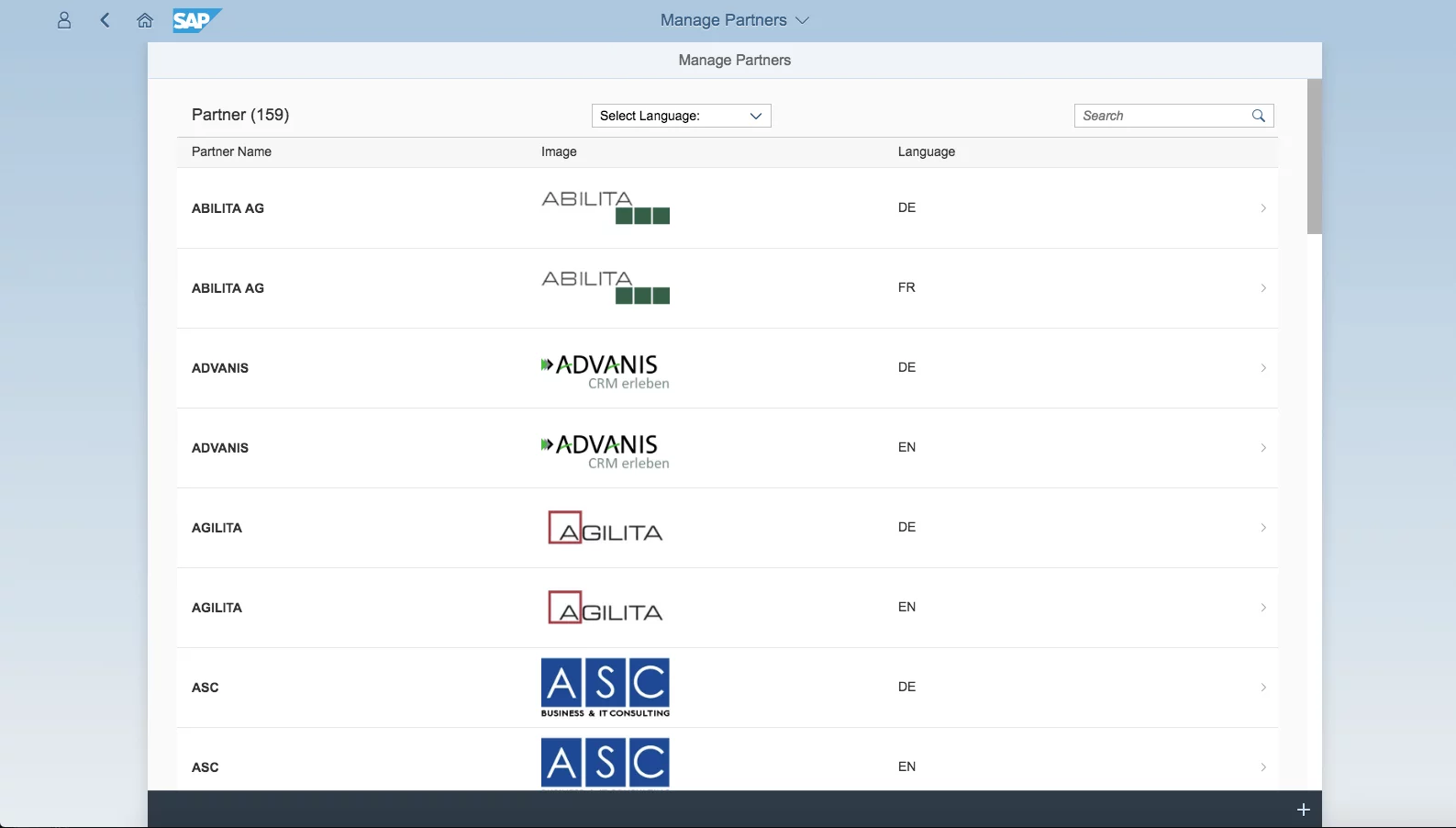
Task: Select the ABILITA AG French entry
Action: click(228, 288)
